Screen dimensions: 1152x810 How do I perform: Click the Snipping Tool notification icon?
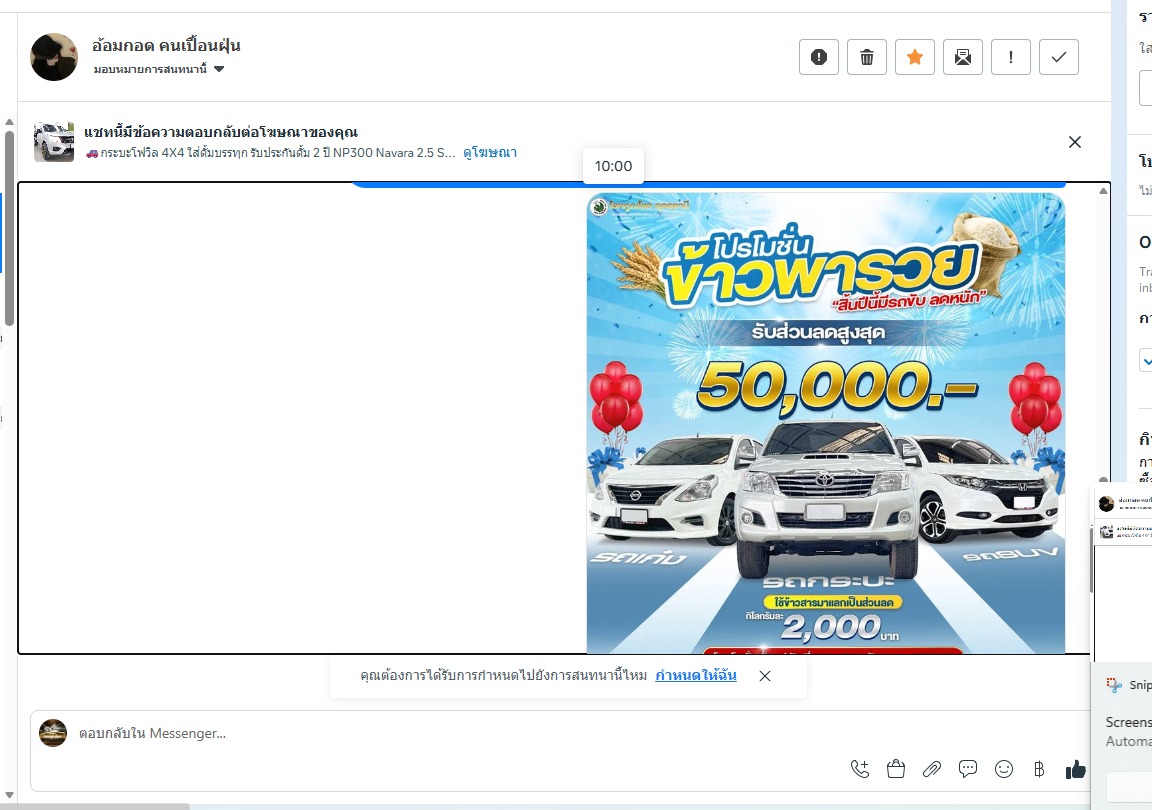[x=1114, y=685]
